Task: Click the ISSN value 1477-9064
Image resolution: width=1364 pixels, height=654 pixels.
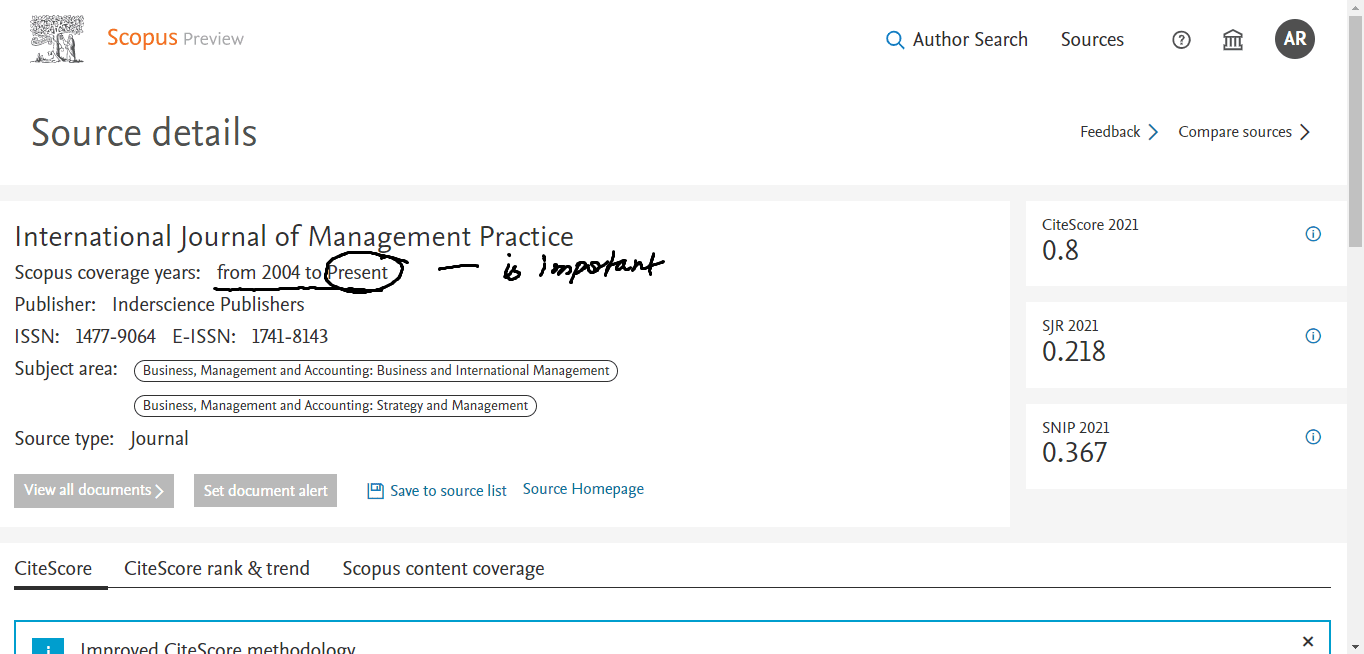Action: [x=115, y=336]
